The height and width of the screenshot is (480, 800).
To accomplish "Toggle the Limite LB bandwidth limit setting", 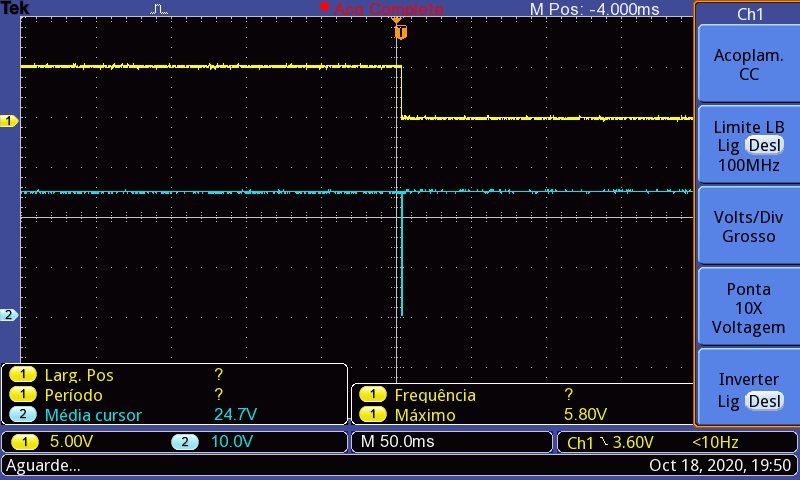I will 748,145.
